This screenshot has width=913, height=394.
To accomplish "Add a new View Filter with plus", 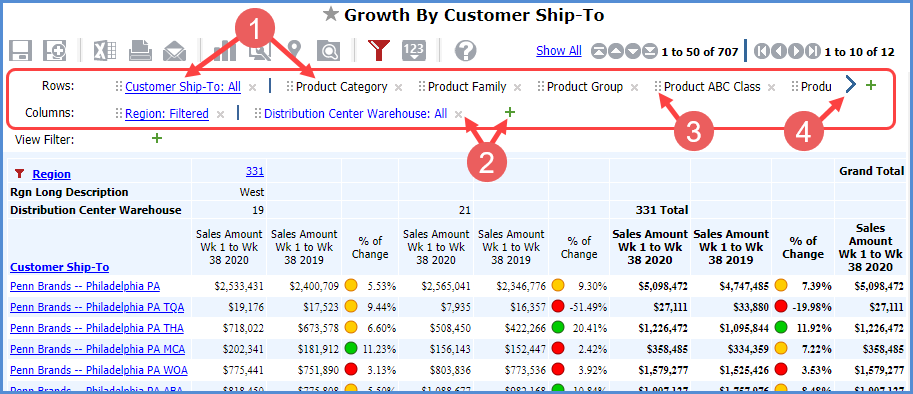I will (x=157, y=139).
